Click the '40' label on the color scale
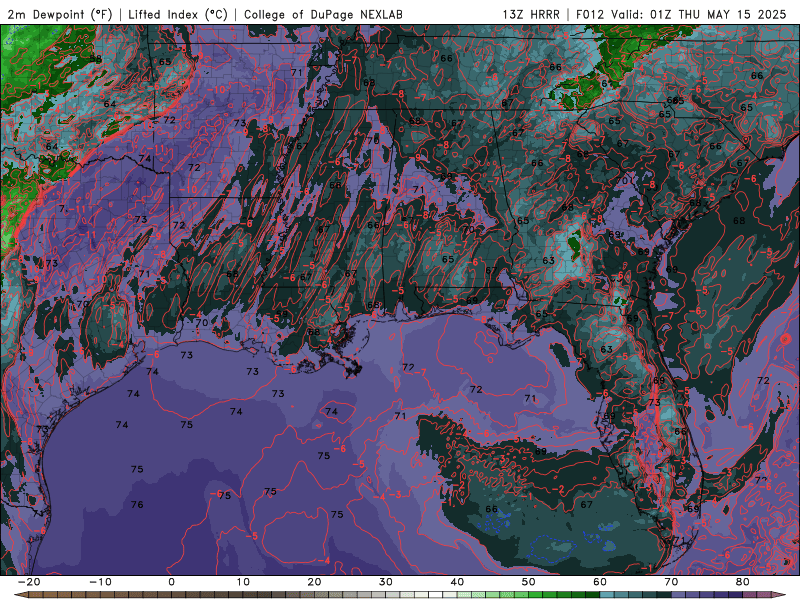The width and height of the screenshot is (800, 600). [457, 582]
